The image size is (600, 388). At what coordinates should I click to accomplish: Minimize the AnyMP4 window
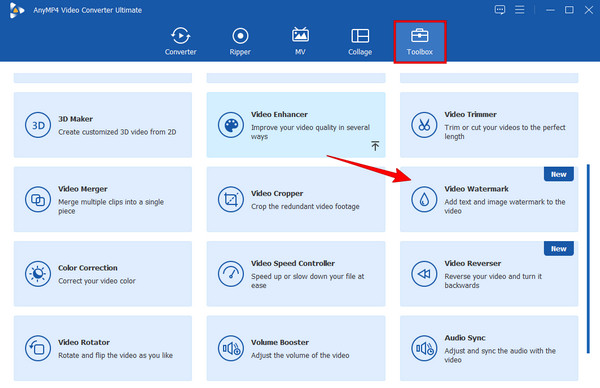550,10
